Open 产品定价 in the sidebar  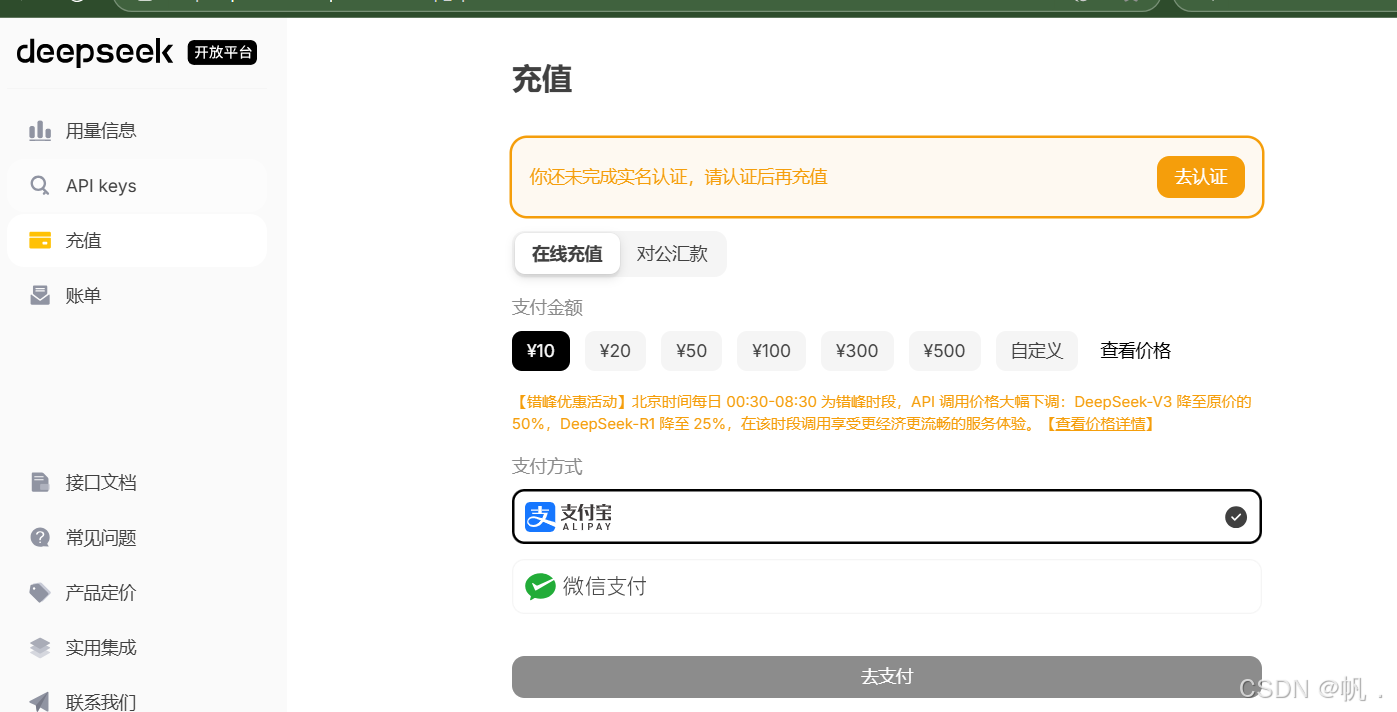tap(137, 592)
